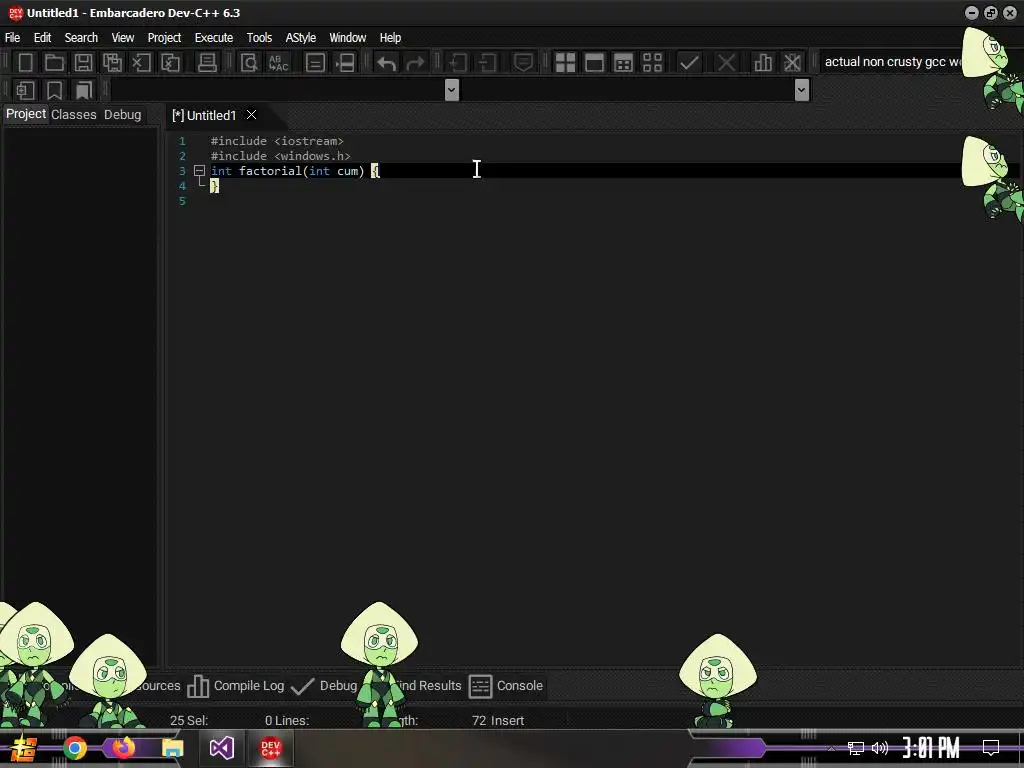The height and width of the screenshot is (768, 1024).
Task: Print the file using the printer icon
Action: pos(207,63)
